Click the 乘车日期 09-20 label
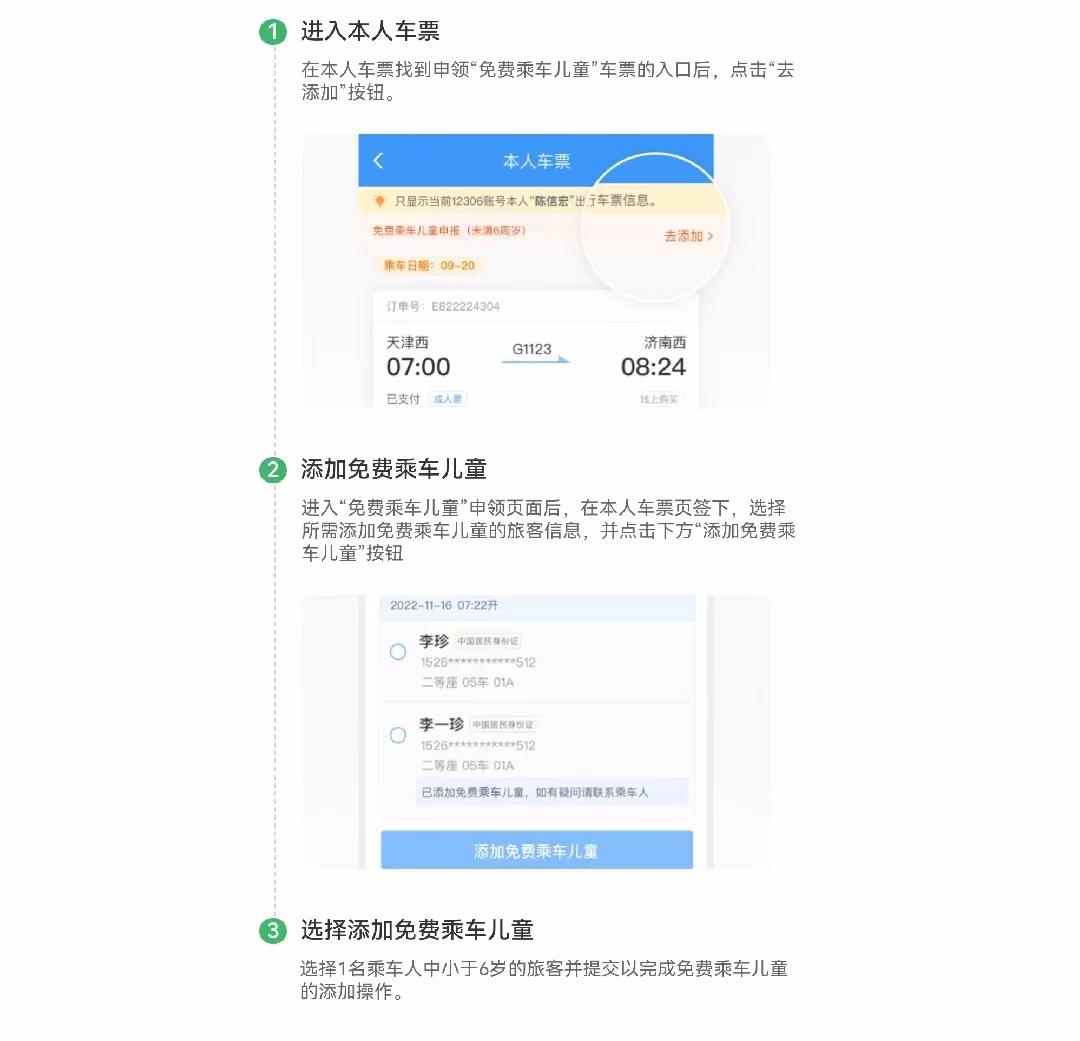 tap(429, 265)
